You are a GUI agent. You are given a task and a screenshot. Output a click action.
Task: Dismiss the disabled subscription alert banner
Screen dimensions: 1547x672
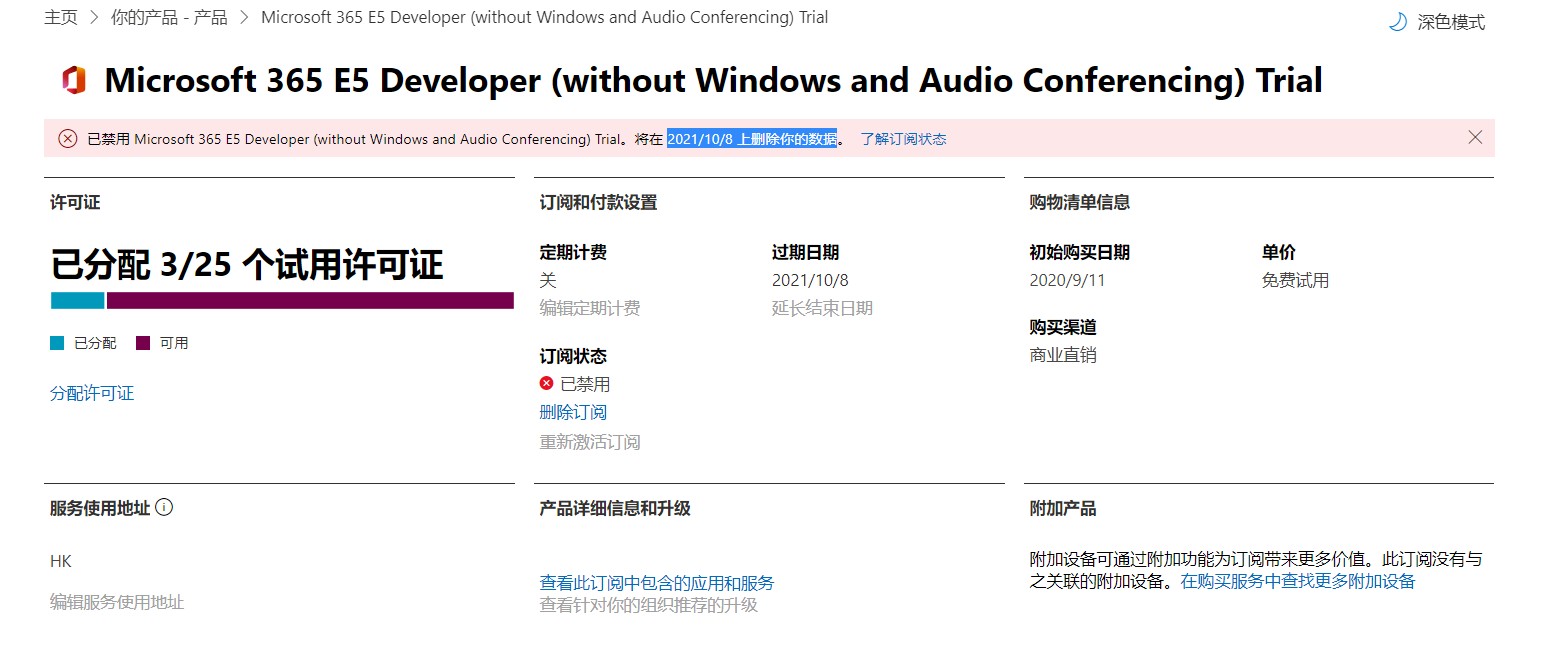[x=1475, y=138]
